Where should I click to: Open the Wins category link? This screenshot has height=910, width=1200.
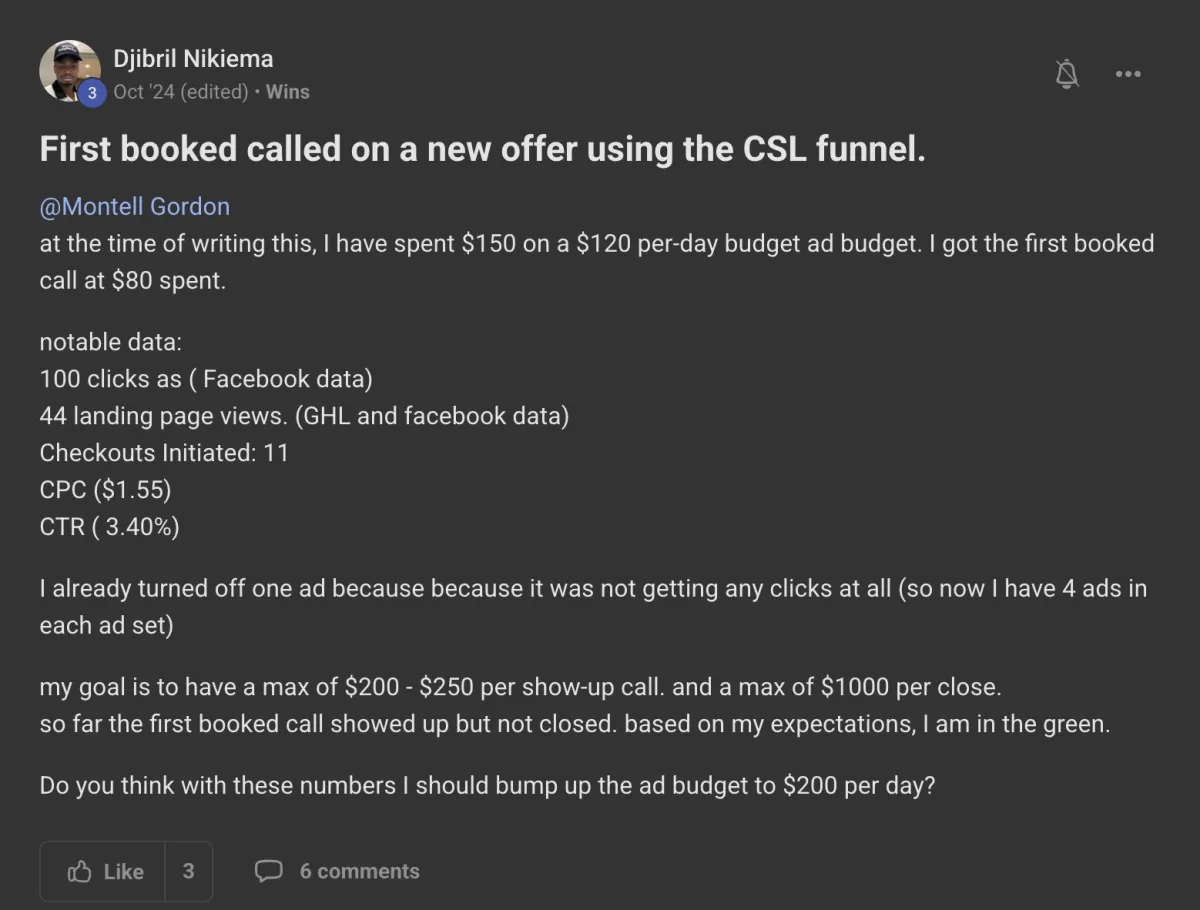point(288,92)
